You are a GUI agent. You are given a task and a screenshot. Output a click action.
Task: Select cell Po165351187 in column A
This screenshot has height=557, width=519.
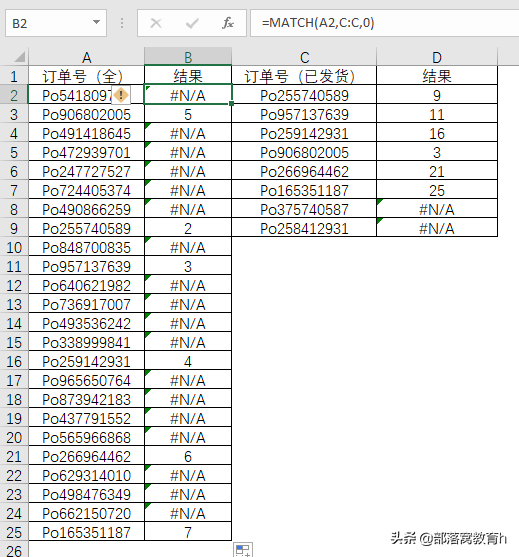(x=86, y=532)
